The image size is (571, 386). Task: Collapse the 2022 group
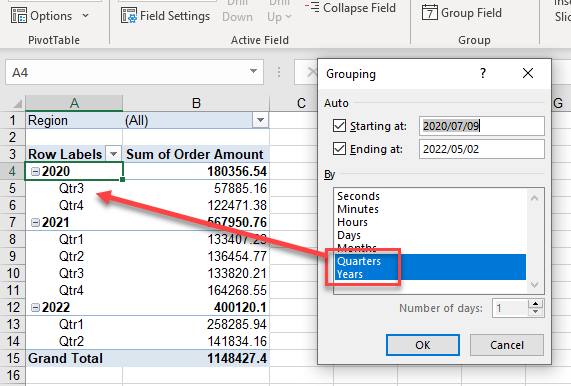coord(35,307)
